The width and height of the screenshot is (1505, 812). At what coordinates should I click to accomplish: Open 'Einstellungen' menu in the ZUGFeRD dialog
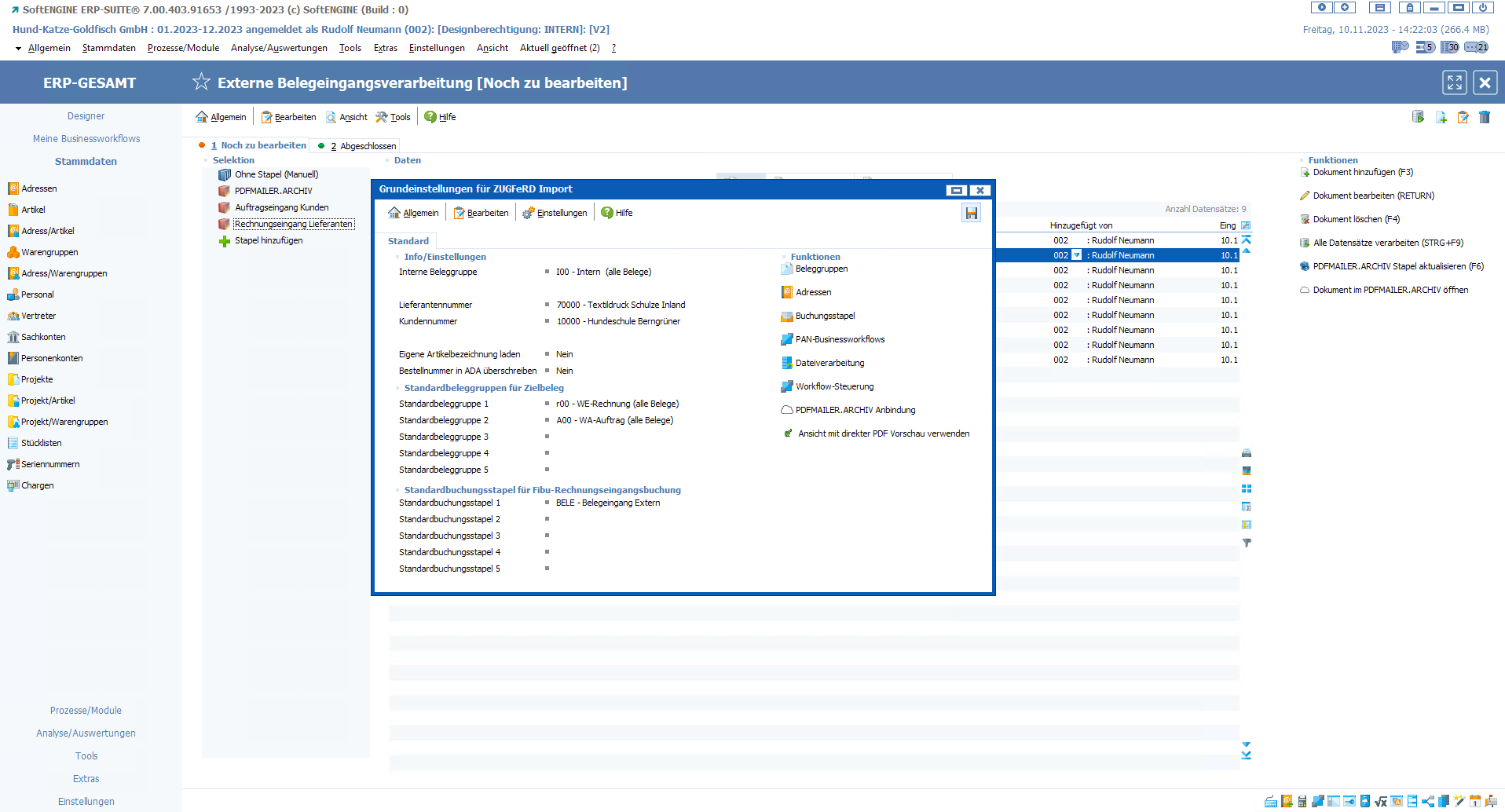click(x=561, y=213)
